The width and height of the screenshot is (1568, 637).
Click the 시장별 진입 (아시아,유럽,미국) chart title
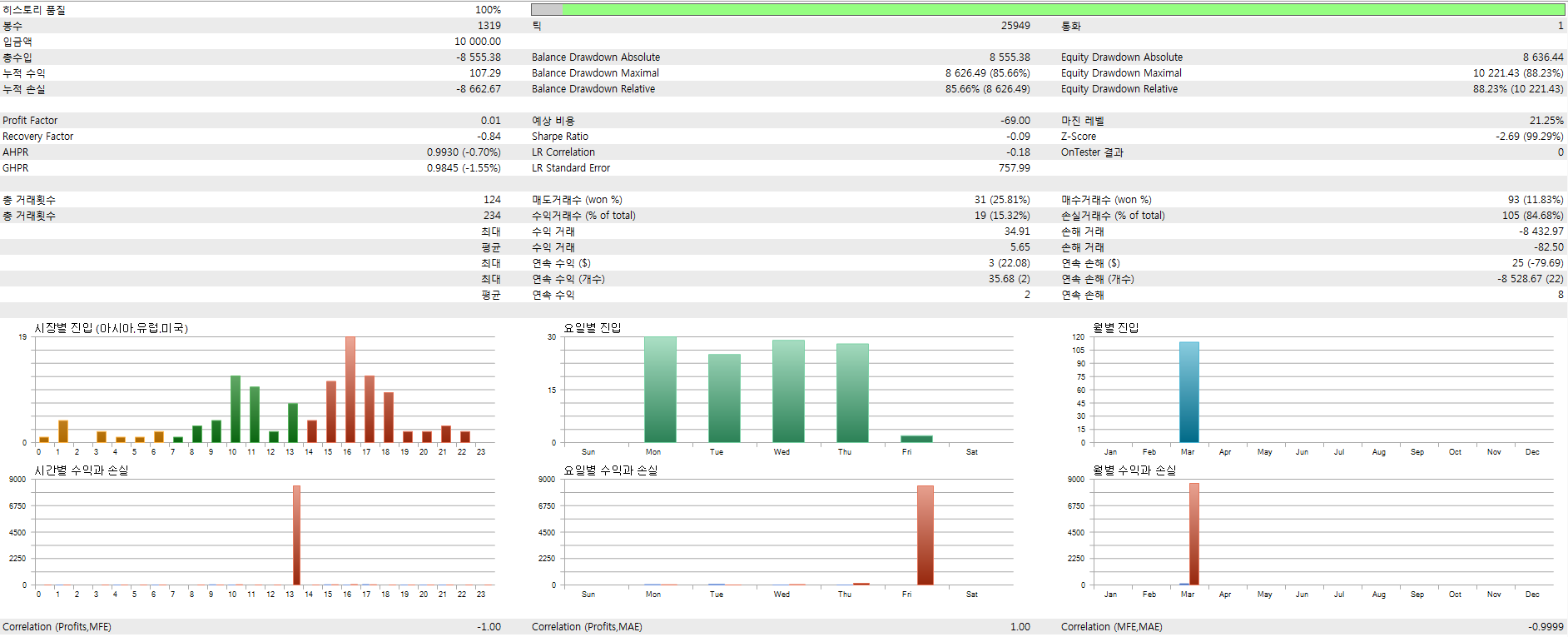(x=112, y=328)
